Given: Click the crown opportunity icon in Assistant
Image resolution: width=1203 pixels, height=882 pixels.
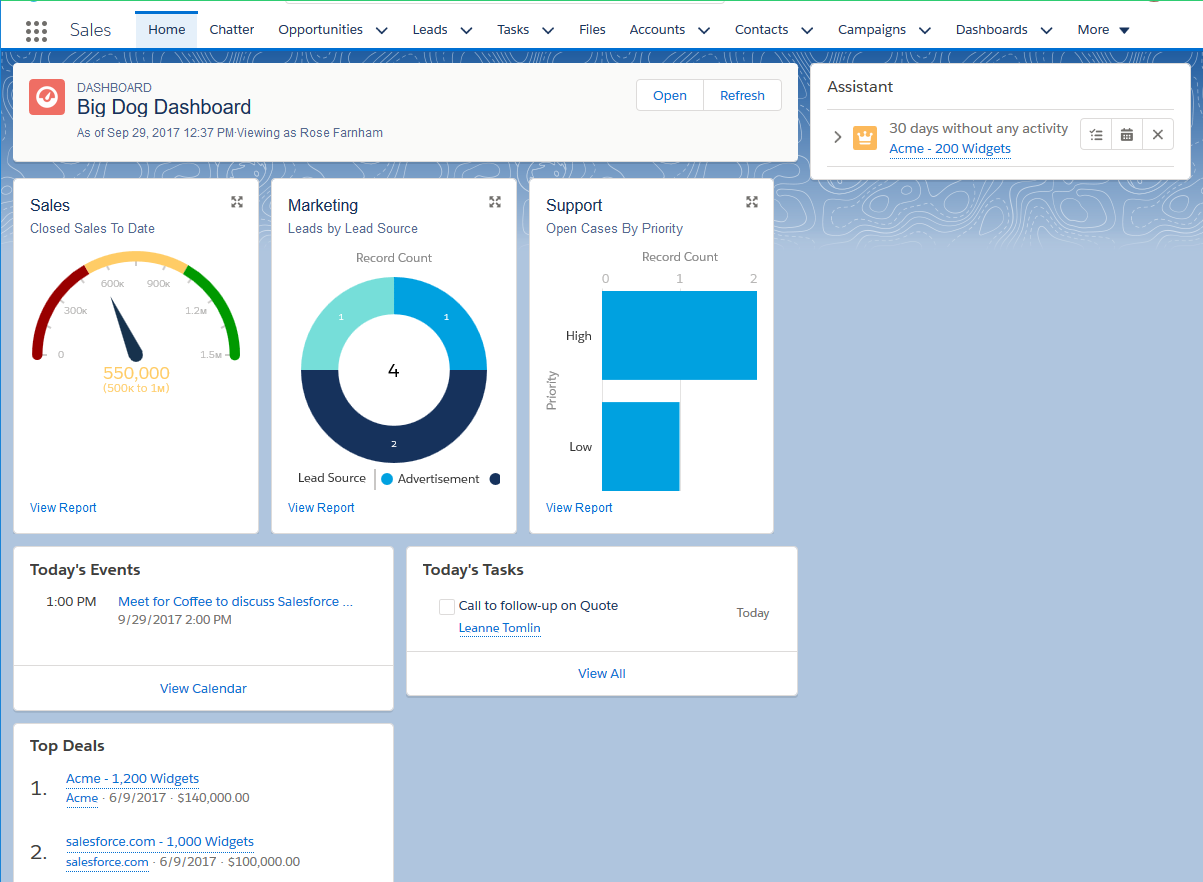Looking at the screenshot, I should click(864, 138).
